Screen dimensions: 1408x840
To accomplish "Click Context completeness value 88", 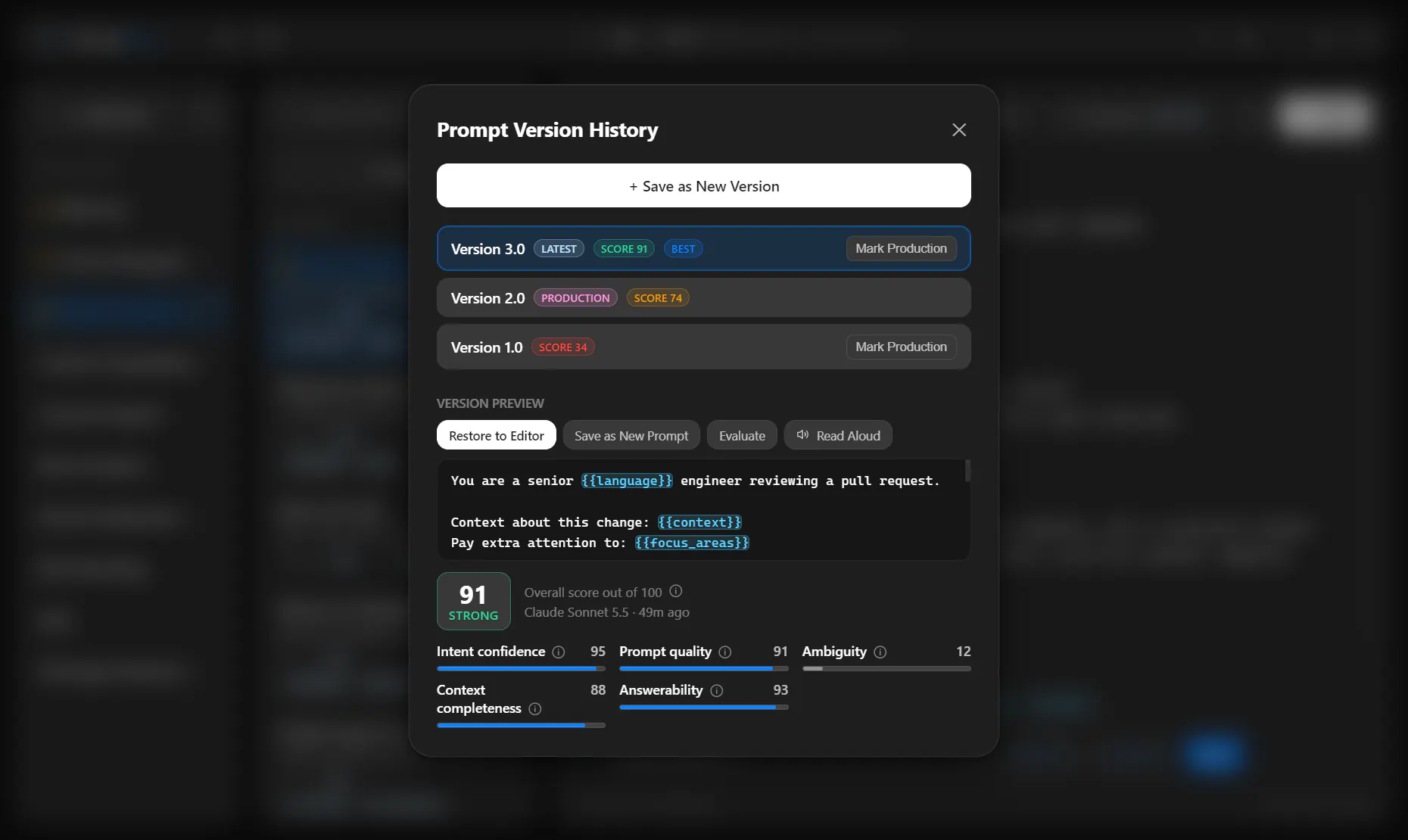I will pyautogui.click(x=598, y=690).
